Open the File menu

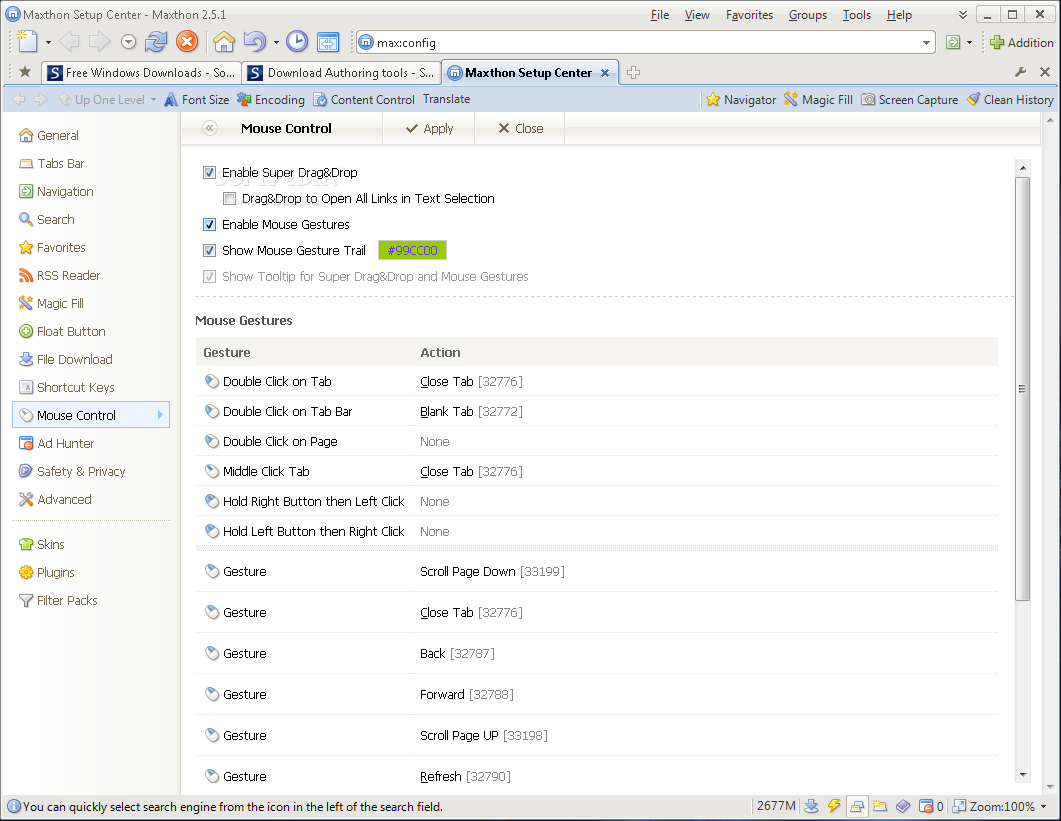coord(660,15)
